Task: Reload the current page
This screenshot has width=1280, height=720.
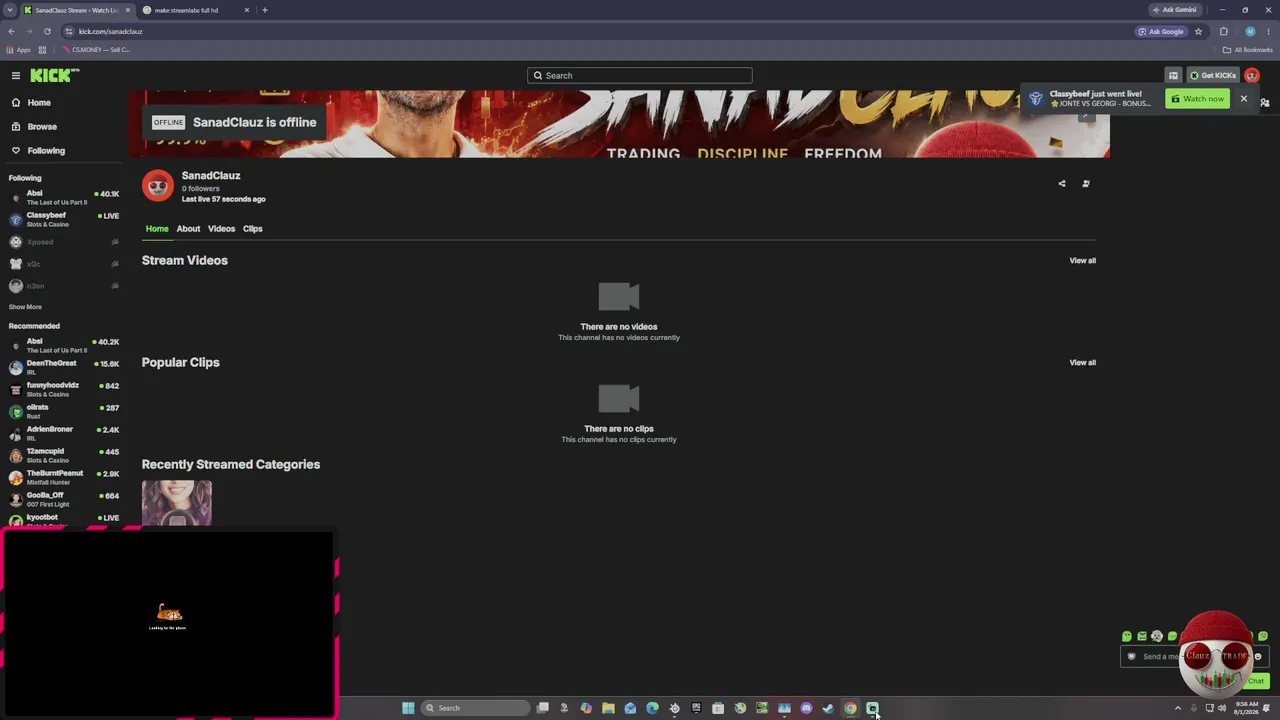Action: tap(47, 31)
